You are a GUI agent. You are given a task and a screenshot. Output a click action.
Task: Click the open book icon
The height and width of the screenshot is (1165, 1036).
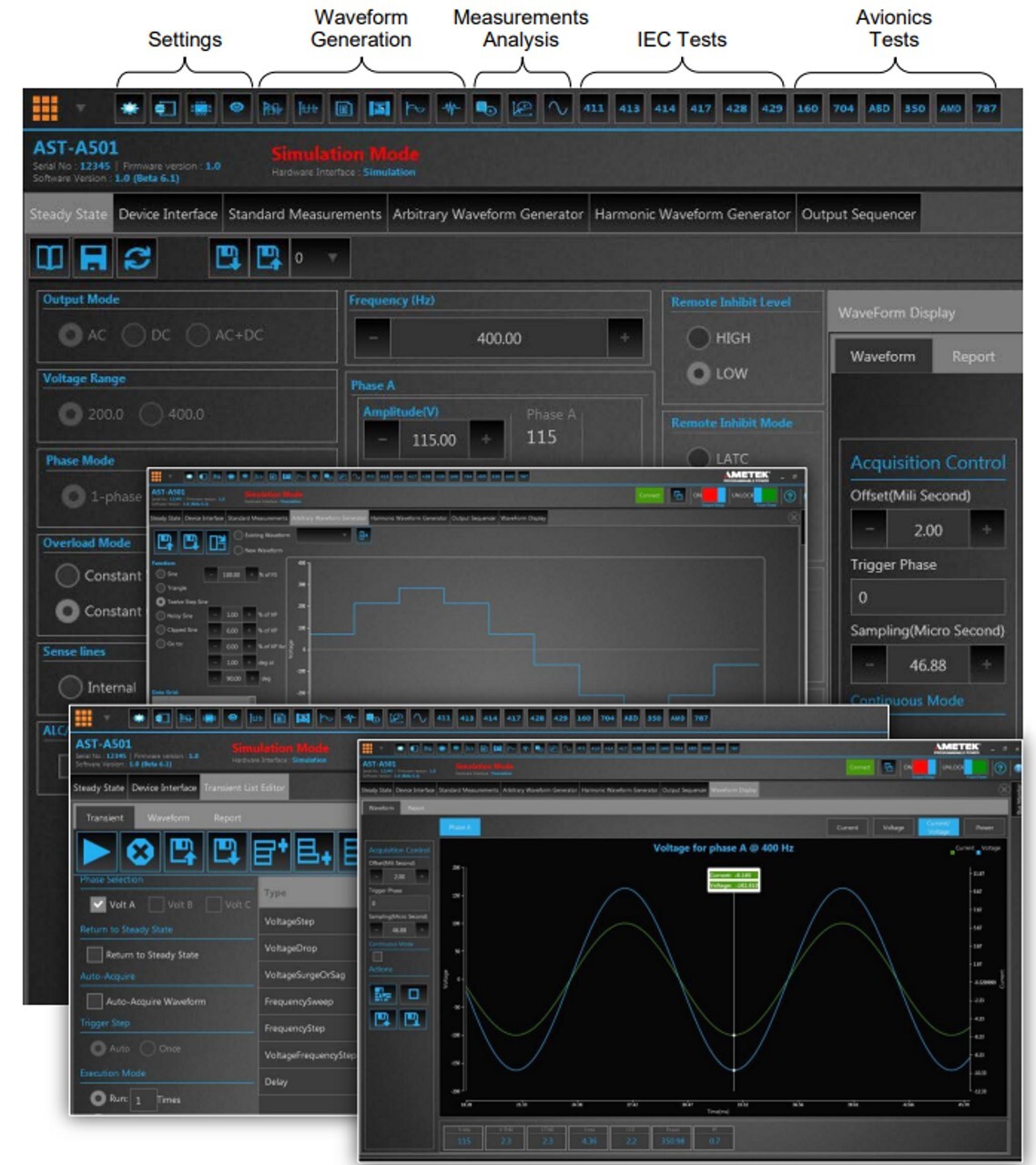point(49,258)
